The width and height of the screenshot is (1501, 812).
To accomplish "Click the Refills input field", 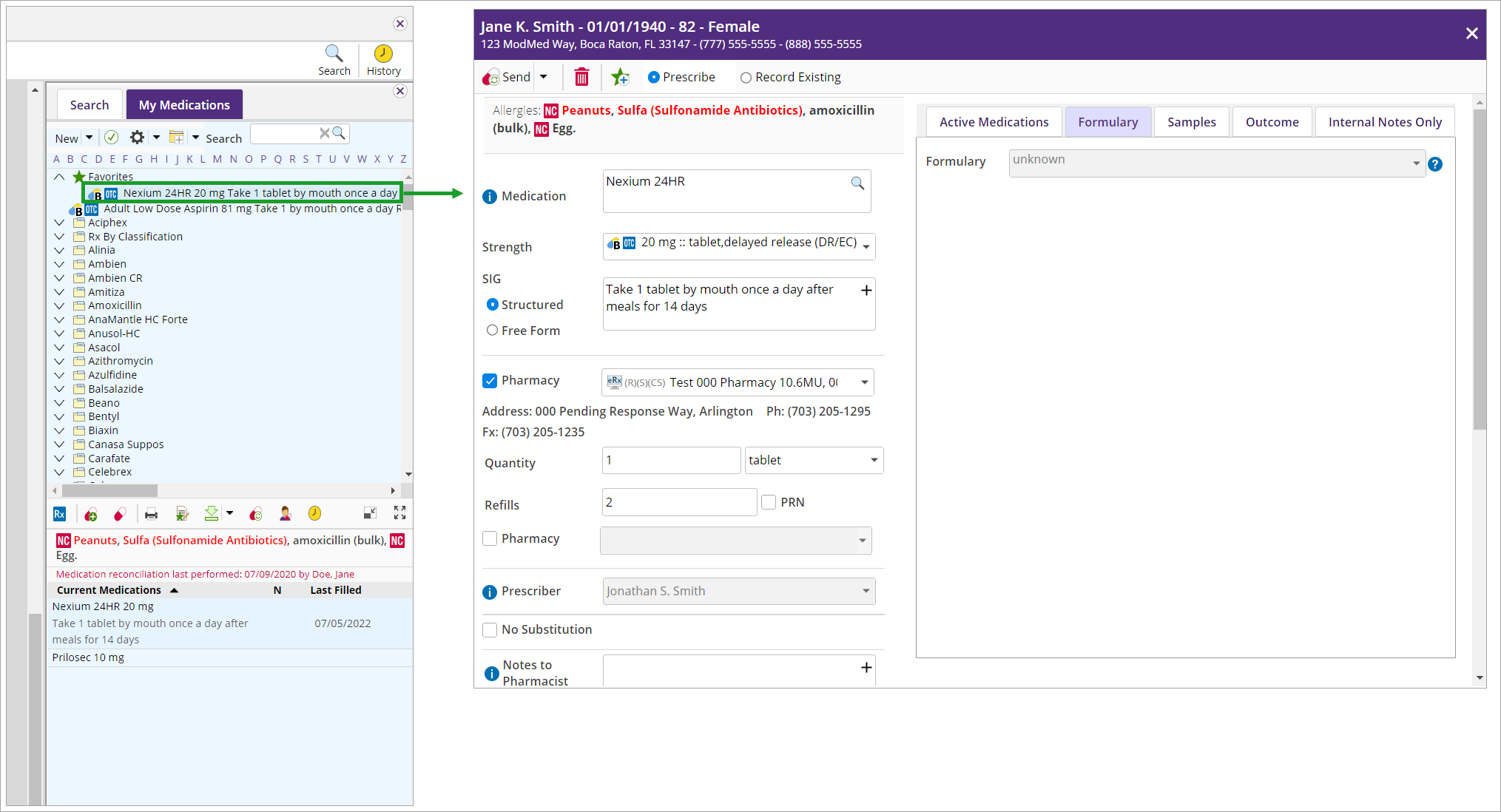I will (679, 502).
